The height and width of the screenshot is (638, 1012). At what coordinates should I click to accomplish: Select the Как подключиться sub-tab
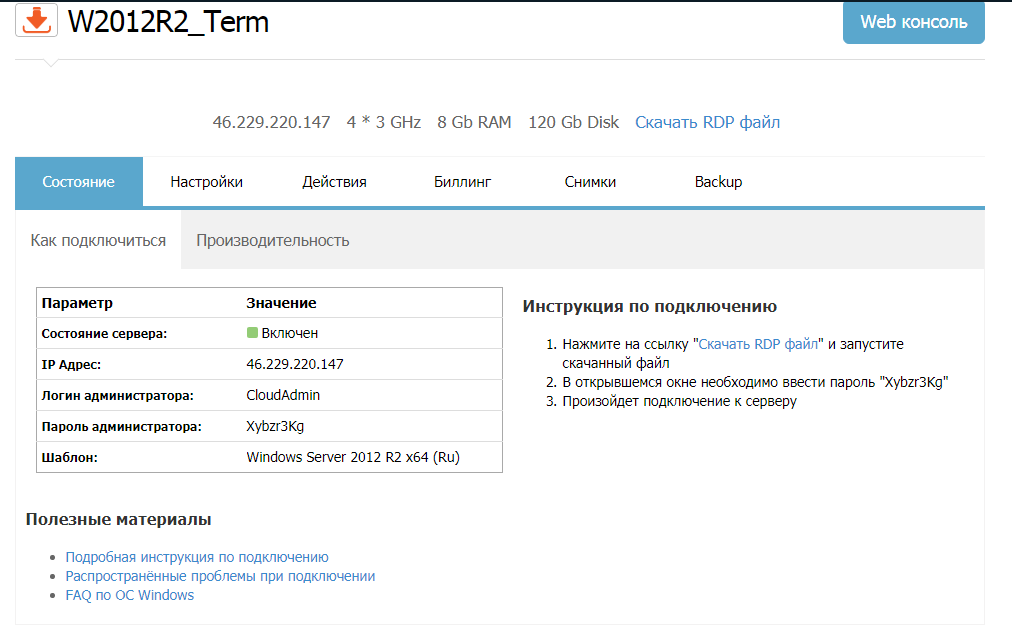pos(98,240)
